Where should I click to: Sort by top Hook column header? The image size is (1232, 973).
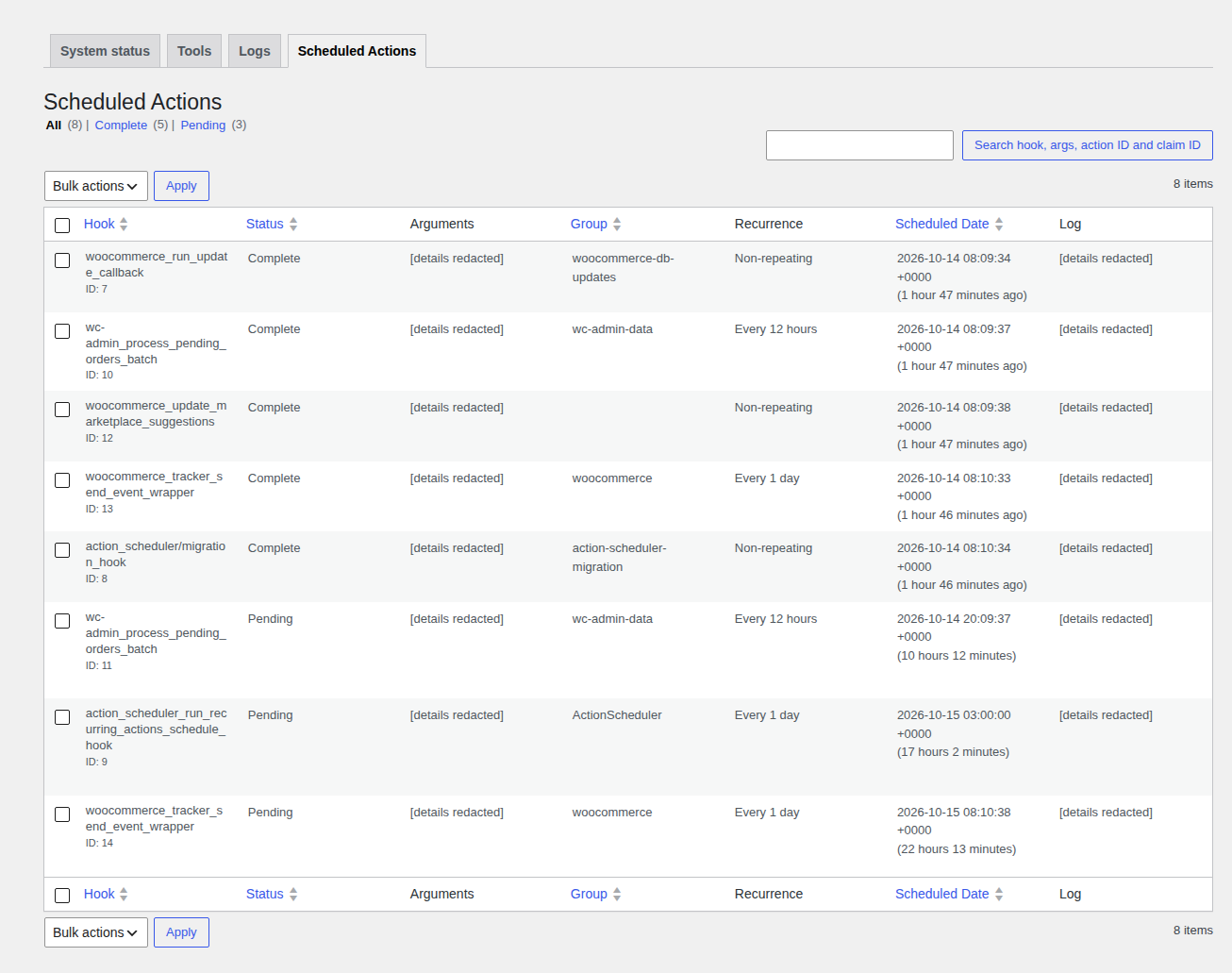coord(99,224)
